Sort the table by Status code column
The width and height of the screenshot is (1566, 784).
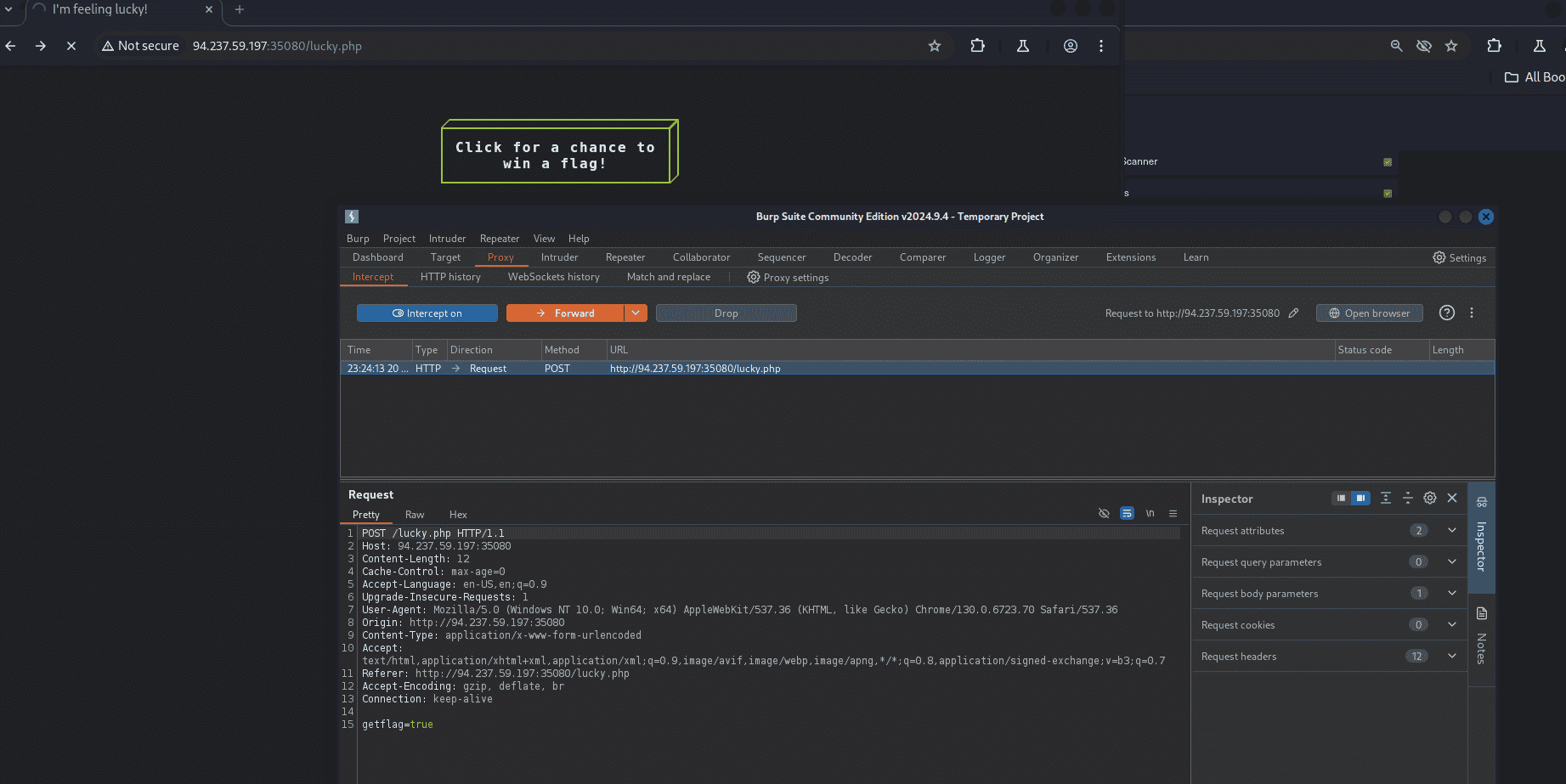click(1365, 350)
